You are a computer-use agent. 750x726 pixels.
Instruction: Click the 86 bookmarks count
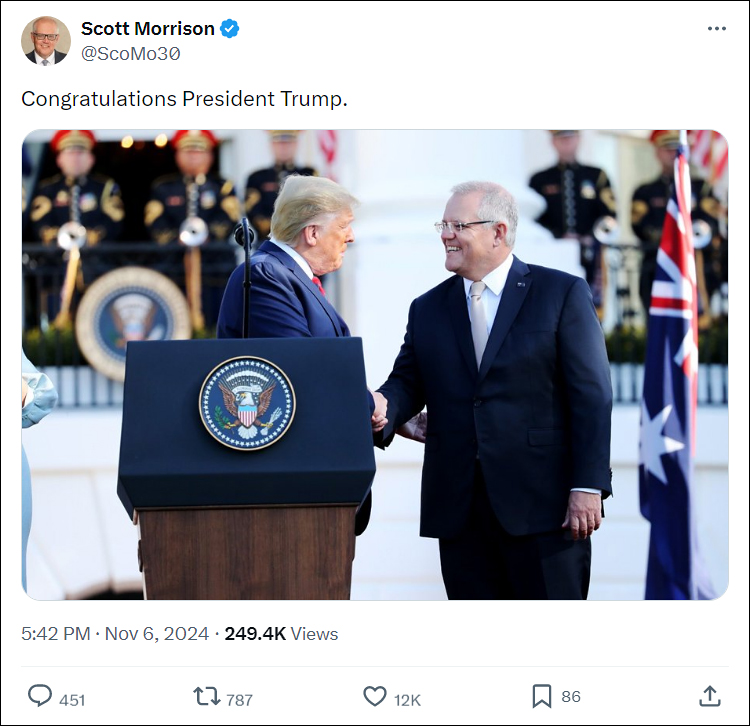pos(571,697)
